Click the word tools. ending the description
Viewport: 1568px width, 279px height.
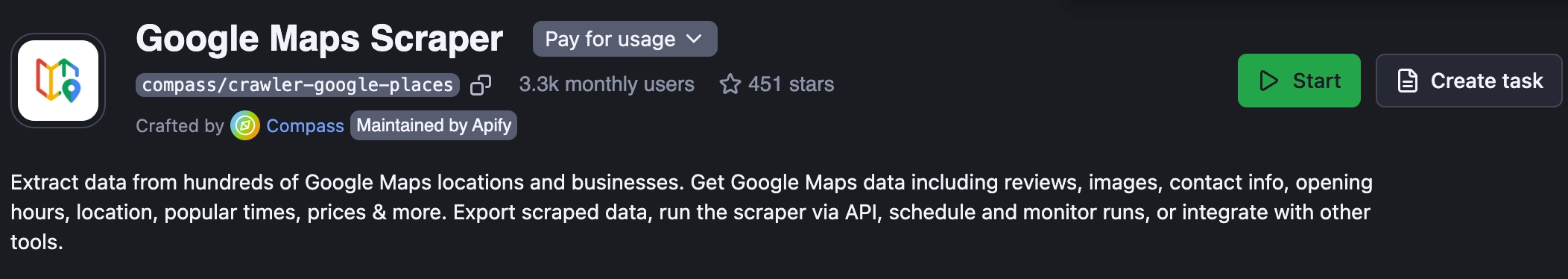(37, 242)
